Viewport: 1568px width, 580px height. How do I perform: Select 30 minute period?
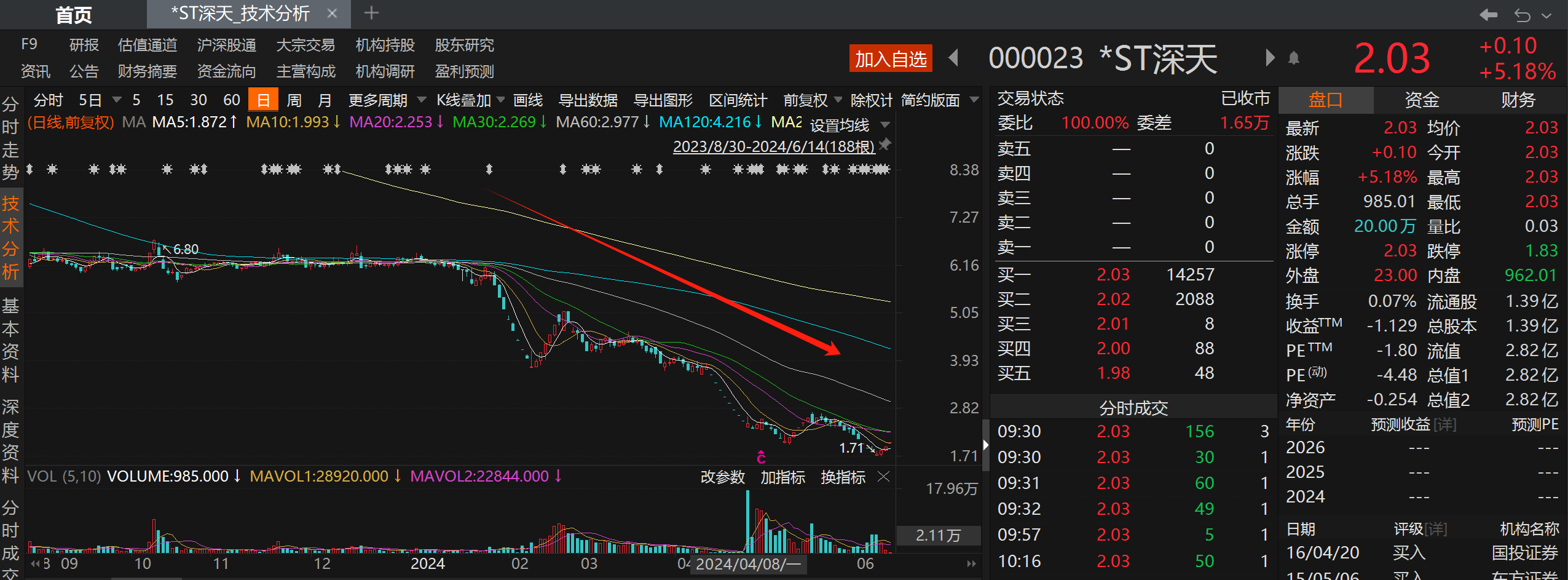pyautogui.click(x=199, y=100)
